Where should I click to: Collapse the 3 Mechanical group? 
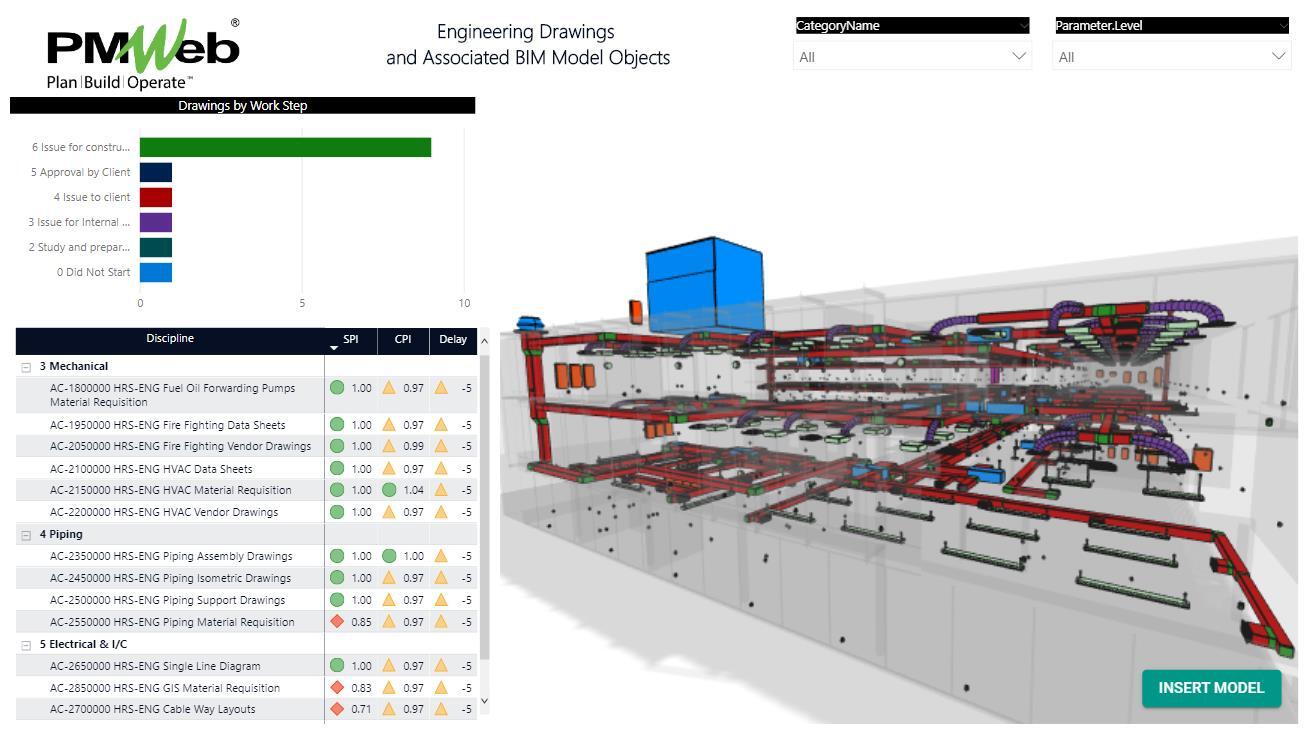tap(27, 367)
